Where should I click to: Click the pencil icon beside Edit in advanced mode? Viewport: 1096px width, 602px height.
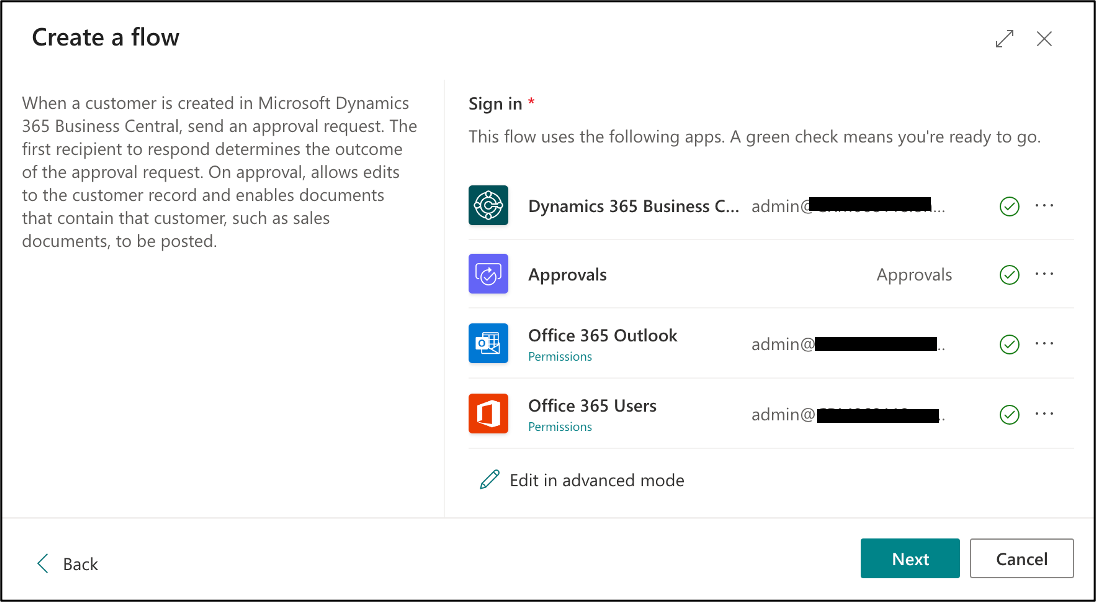click(x=488, y=480)
